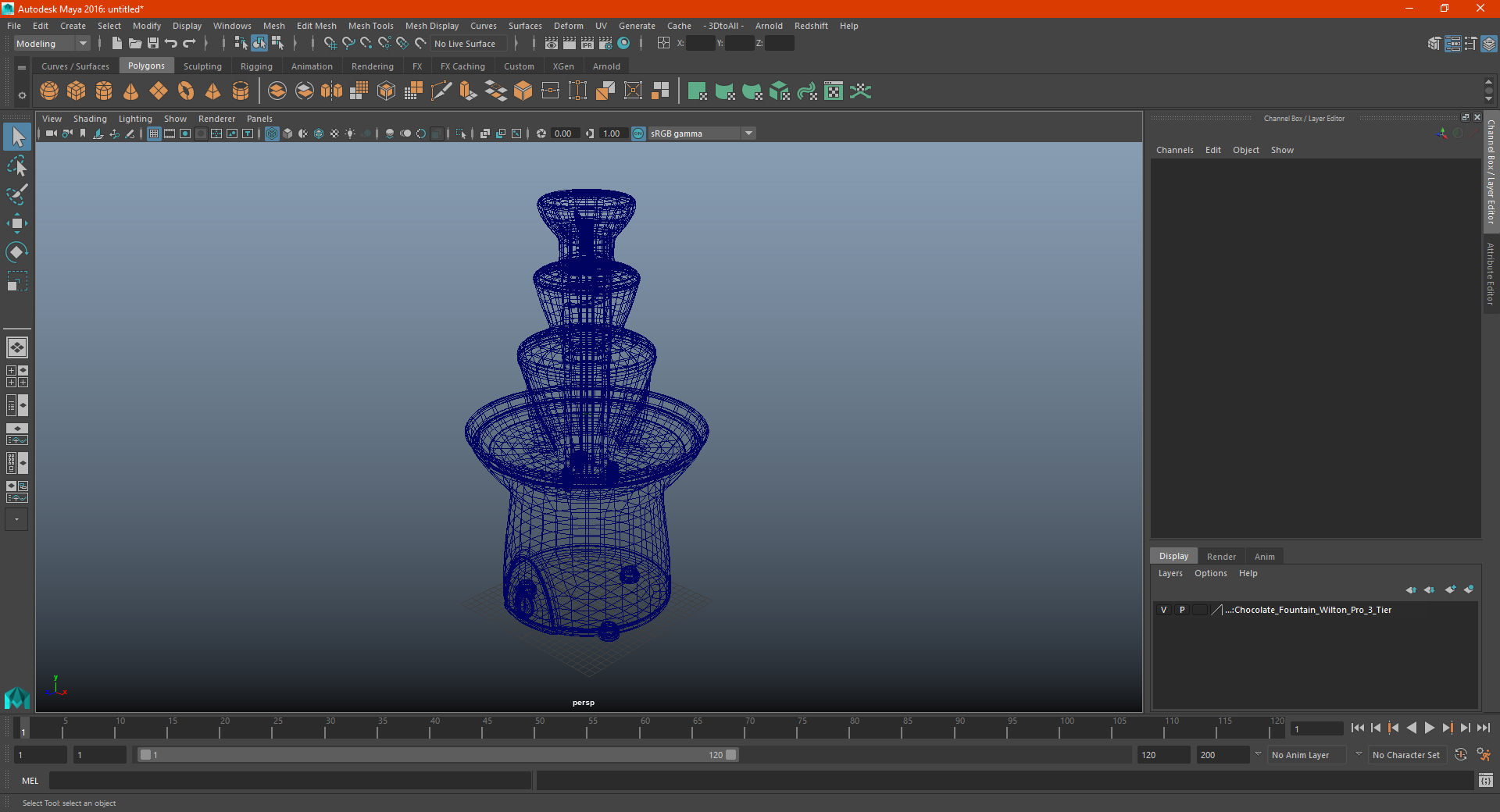Open the Script Editor icon
Viewport: 1500px width, 812px height.
coord(1485,781)
